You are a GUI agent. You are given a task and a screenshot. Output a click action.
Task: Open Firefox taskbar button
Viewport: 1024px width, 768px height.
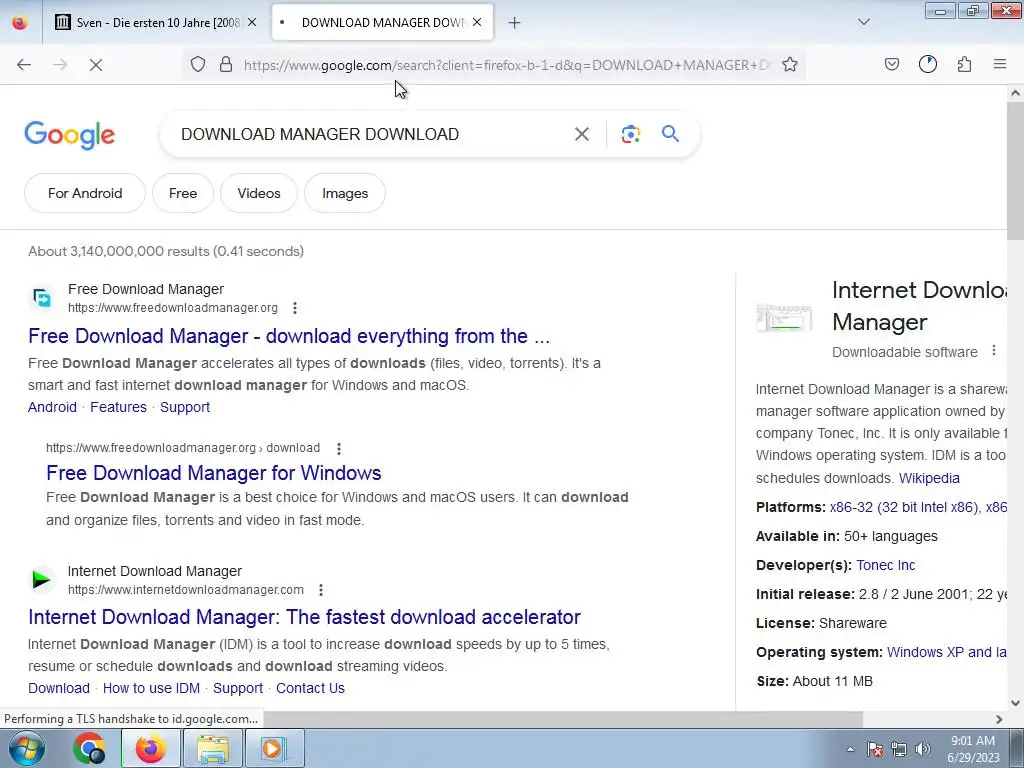tap(151, 748)
